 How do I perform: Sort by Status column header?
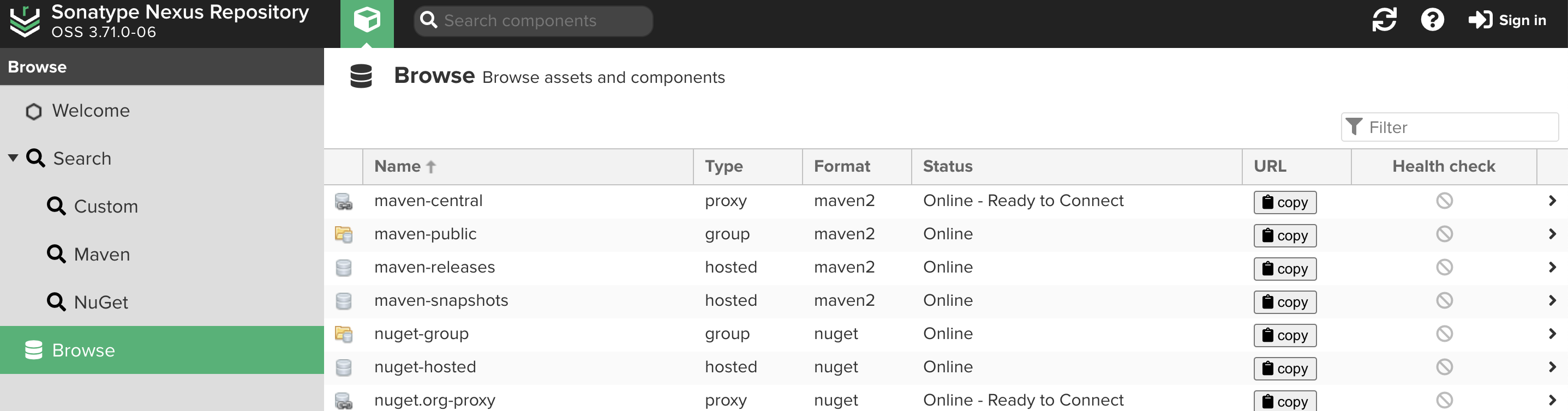(x=1076, y=167)
